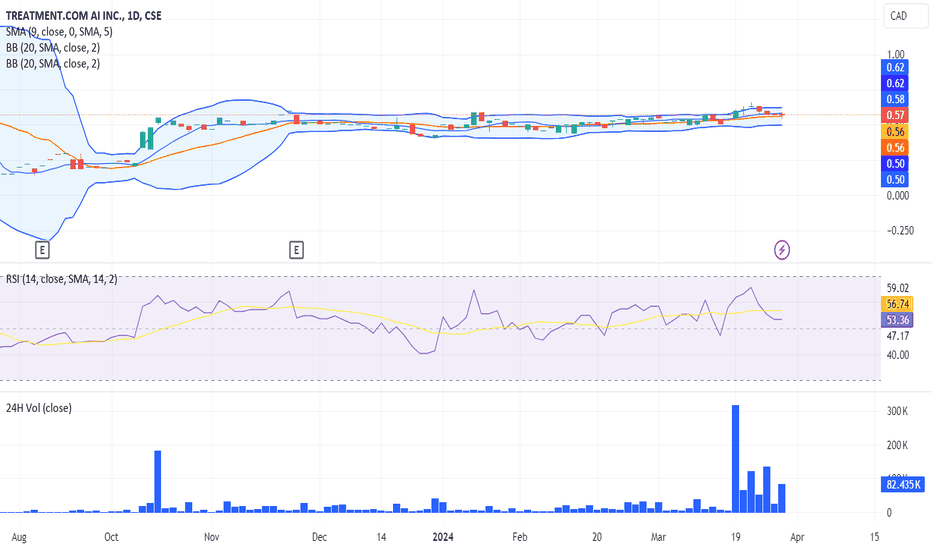Screen dimensions: 932x550
Task: Click the yellow 0.56 price label
Action: point(895,131)
